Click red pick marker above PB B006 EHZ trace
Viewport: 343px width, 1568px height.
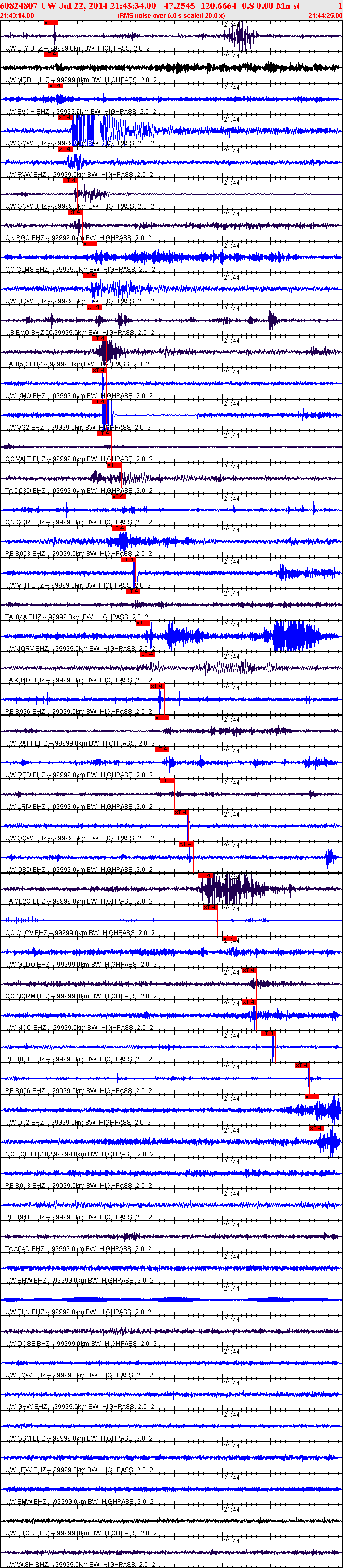coord(302,1065)
